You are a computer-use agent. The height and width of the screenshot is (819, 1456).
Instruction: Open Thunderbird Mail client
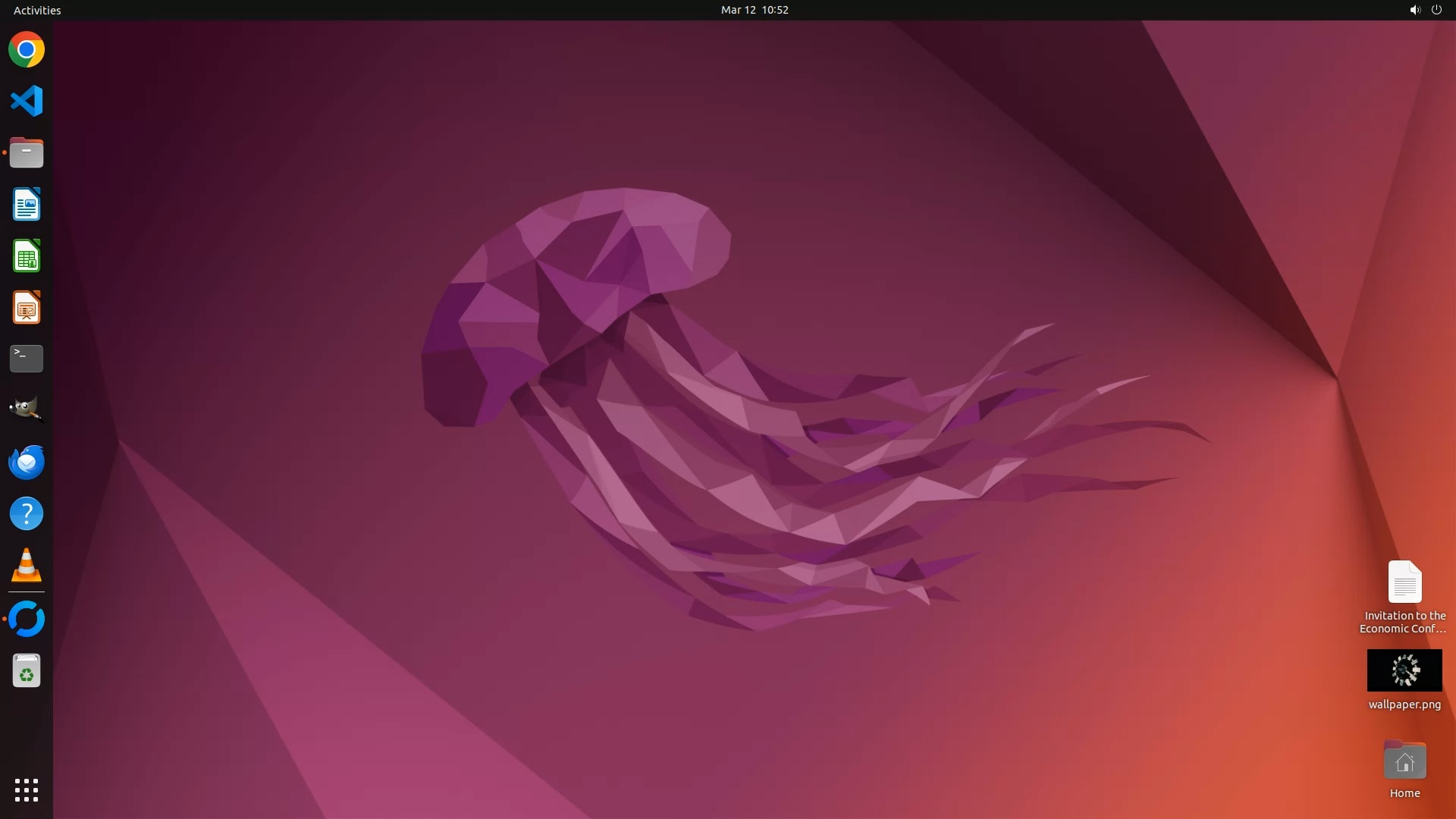click(x=27, y=462)
